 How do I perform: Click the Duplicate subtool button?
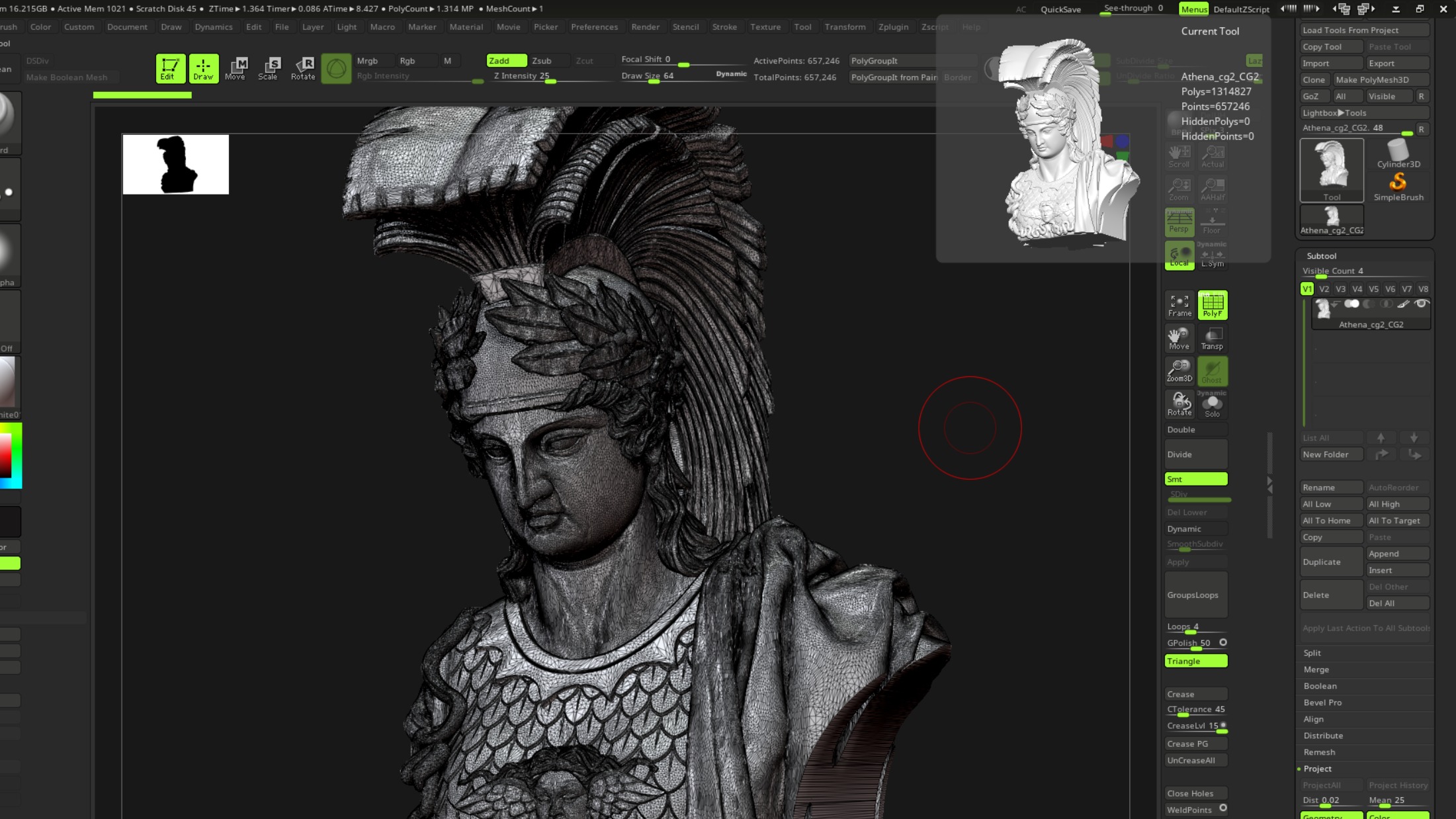[1331, 562]
